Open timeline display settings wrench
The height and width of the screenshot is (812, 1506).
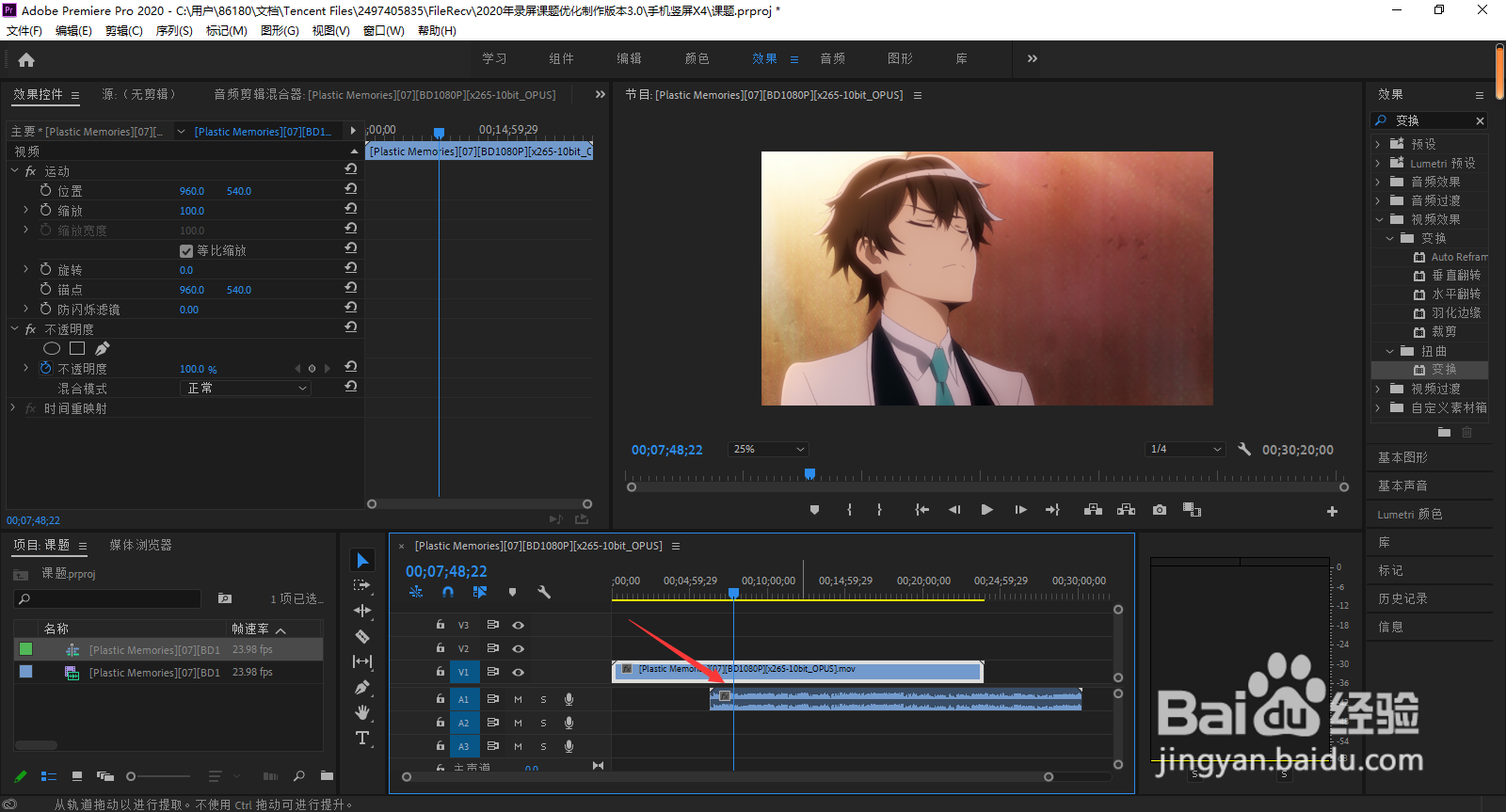[x=544, y=592]
